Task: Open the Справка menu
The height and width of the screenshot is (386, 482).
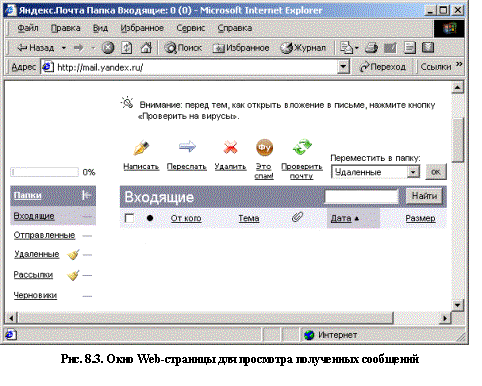Action: tap(235, 28)
